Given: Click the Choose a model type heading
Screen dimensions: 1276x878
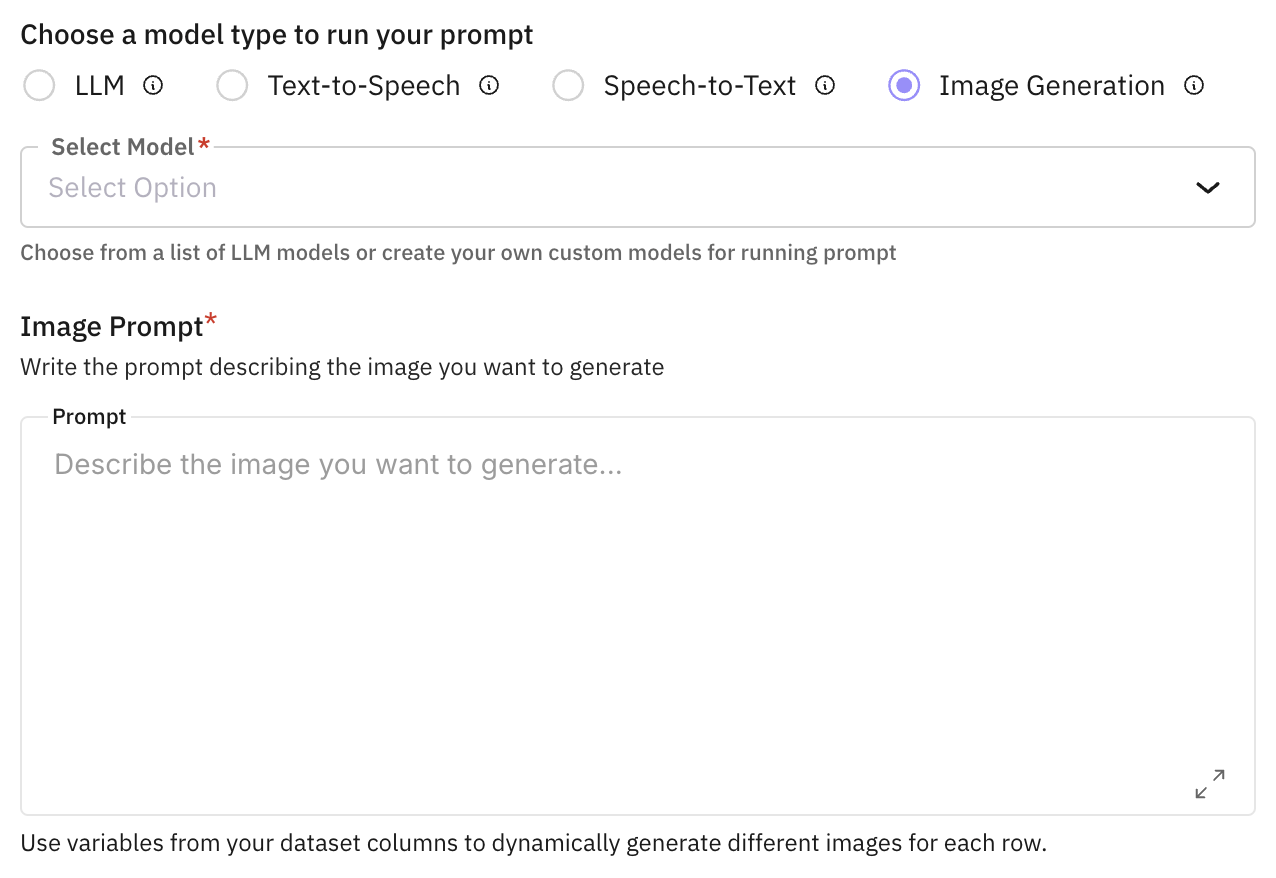Looking at the screenshot, I should [276, 34].
